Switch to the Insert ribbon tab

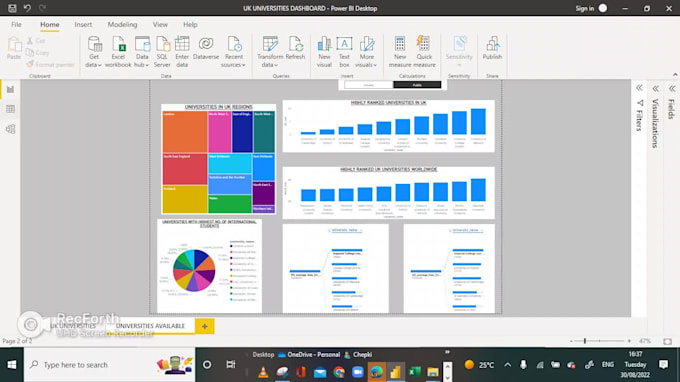point(83,25)
